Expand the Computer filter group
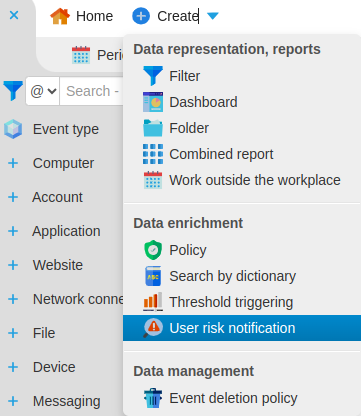 click(13, 163)
